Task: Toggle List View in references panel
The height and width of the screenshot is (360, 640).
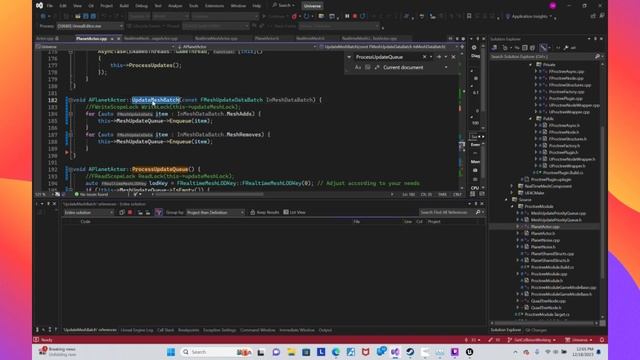Action: click(x=295, y=212)
